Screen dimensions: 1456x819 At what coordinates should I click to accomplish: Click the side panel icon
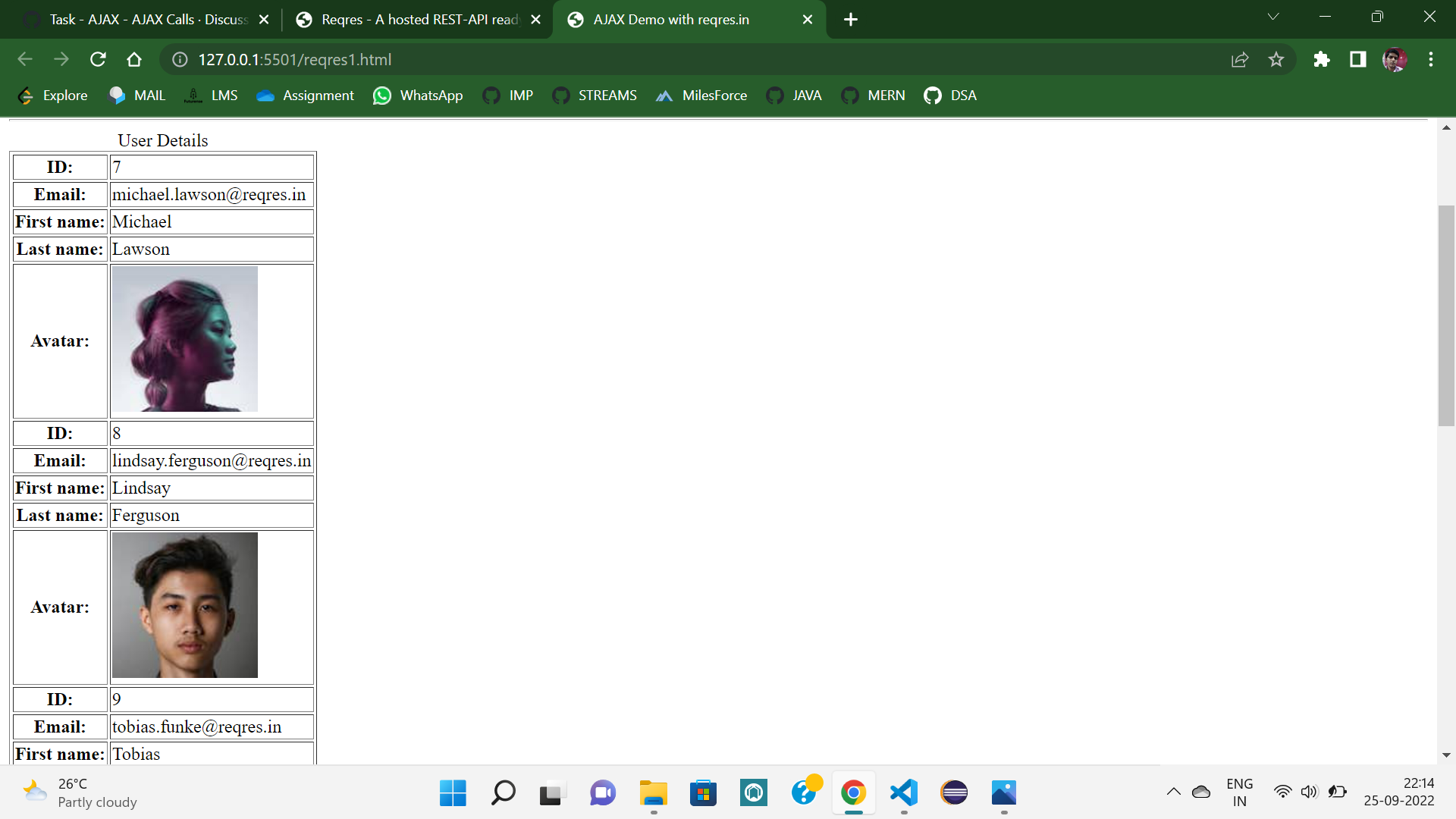pyautogui.click(x=1357, y=59)
